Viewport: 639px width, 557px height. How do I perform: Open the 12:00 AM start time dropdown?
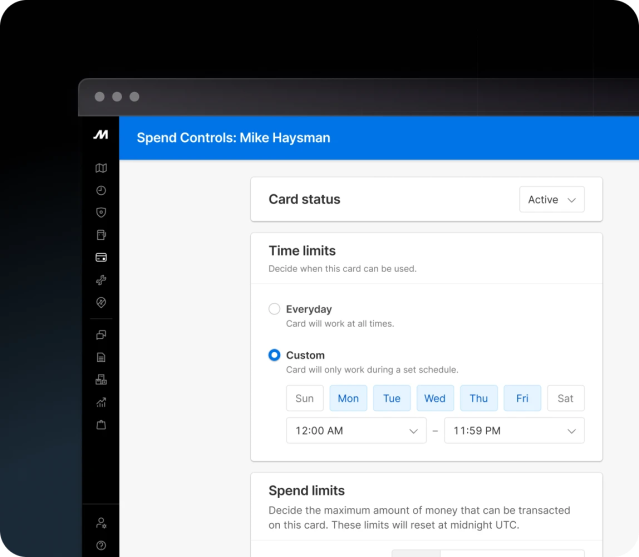pyautogui.click(x=356, y=431)
